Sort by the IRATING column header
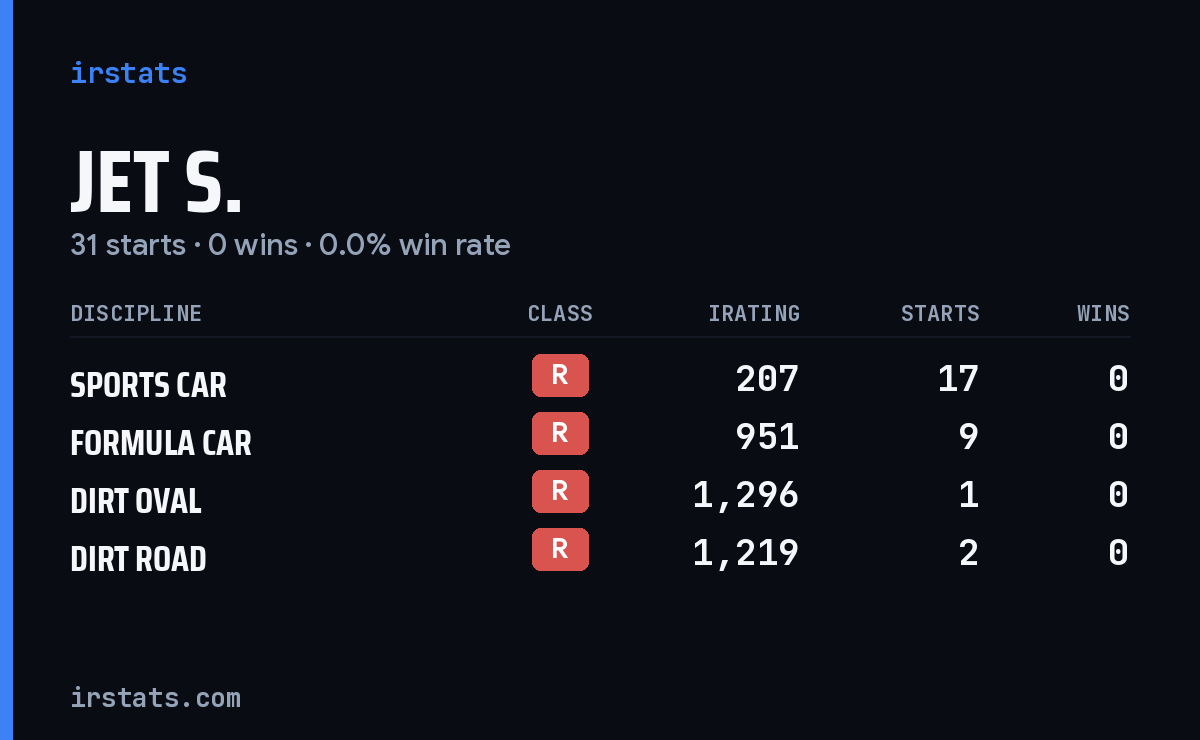1200x740 pixels. 754,314
